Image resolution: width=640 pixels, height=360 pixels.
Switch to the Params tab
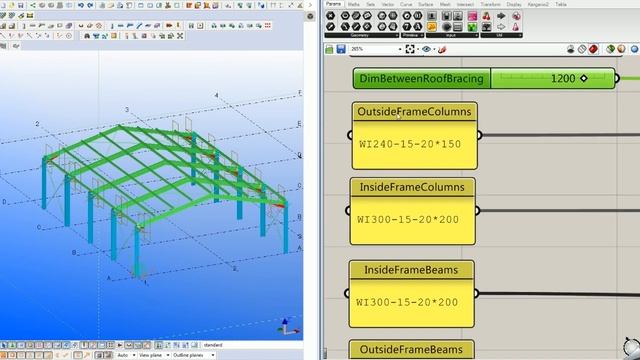tap(333, 4)
